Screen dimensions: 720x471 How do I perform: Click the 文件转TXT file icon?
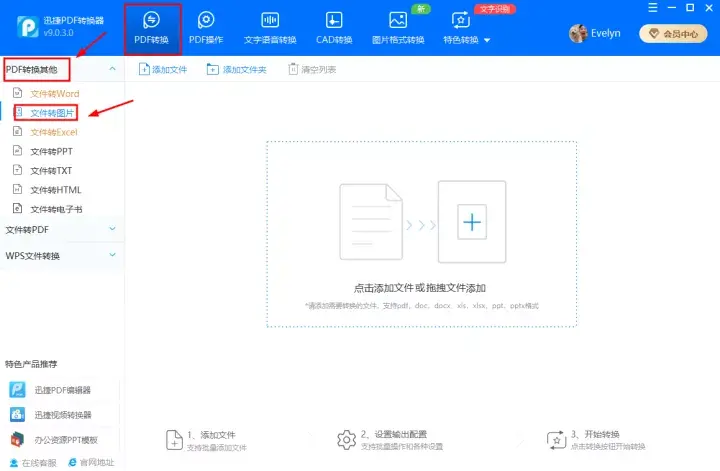[x=17, y=170]
